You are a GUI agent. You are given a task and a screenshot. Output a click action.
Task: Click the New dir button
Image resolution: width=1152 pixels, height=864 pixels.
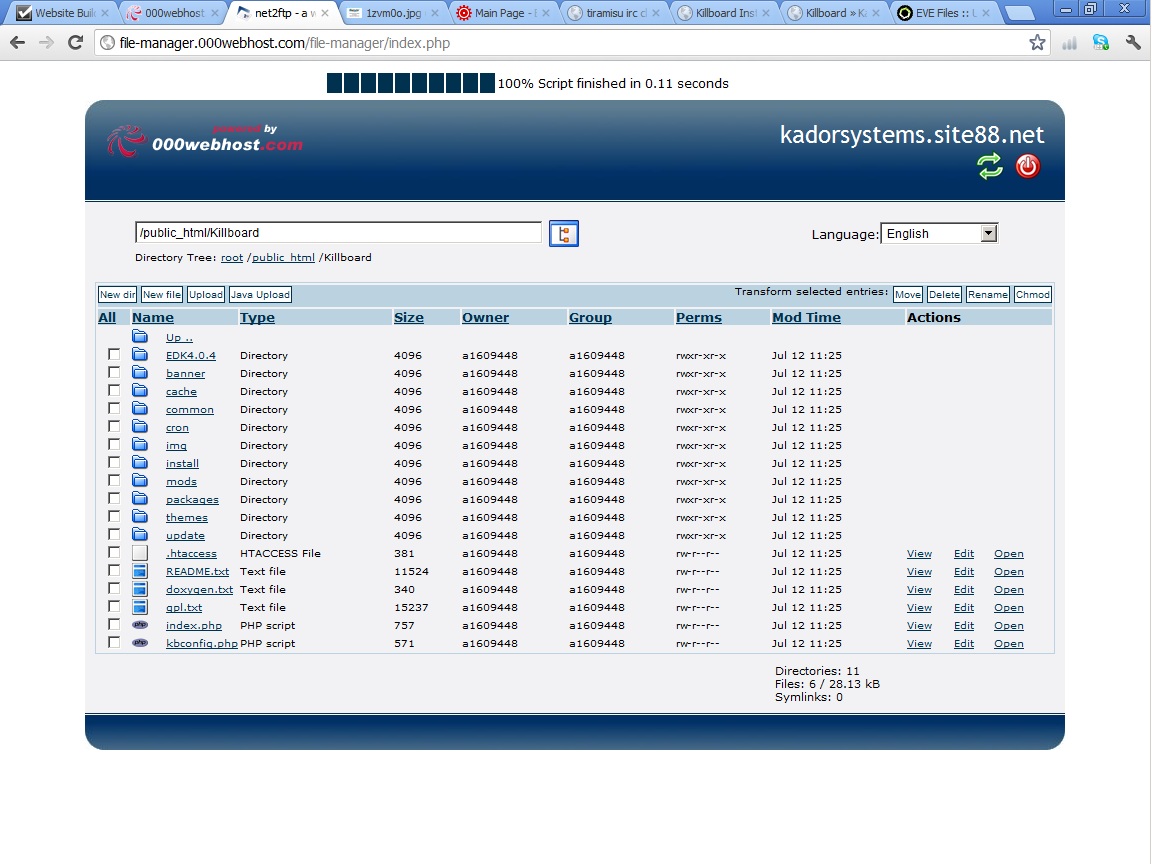[118, 295]
